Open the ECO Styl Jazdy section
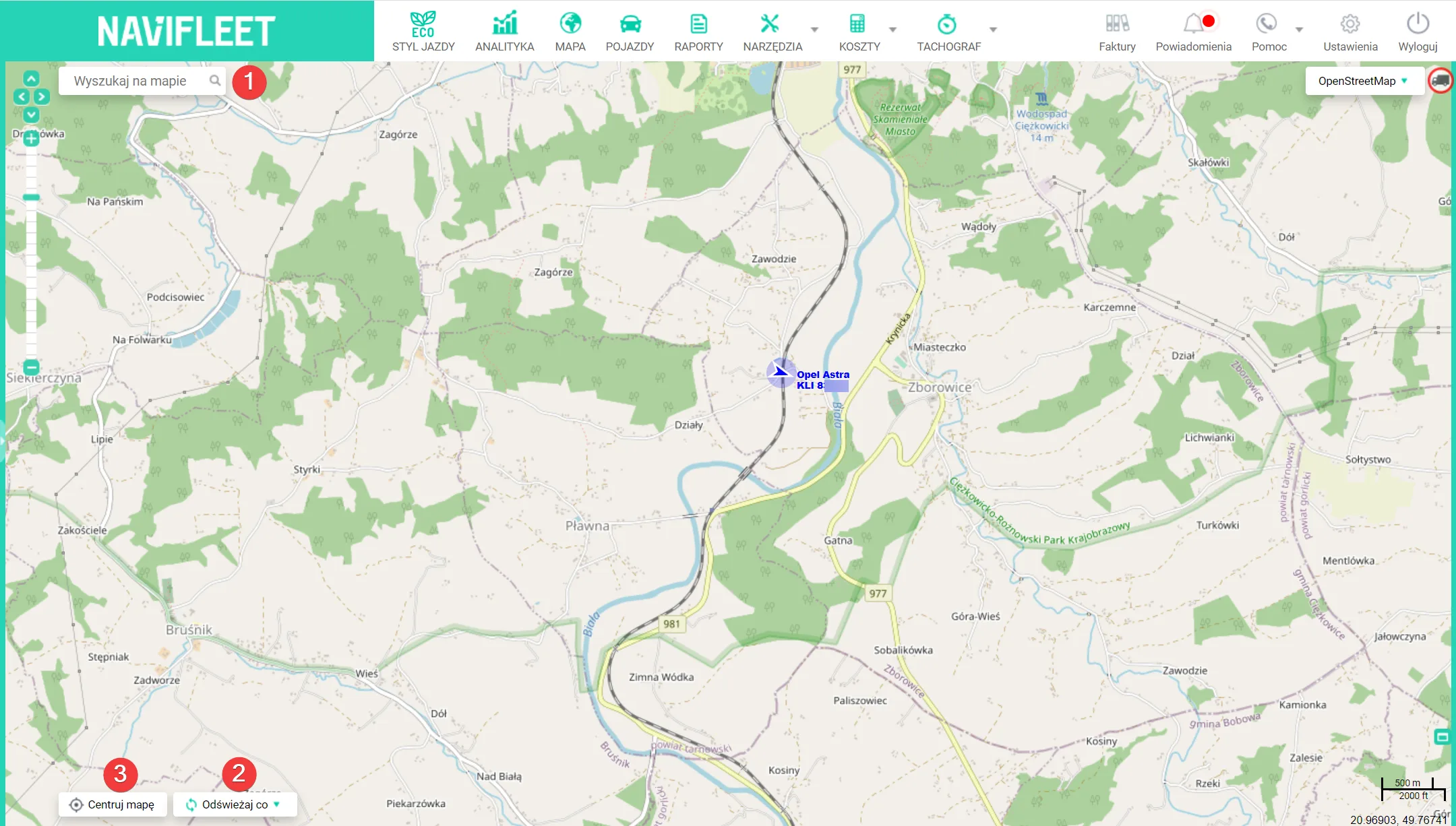 pos(423,31)
